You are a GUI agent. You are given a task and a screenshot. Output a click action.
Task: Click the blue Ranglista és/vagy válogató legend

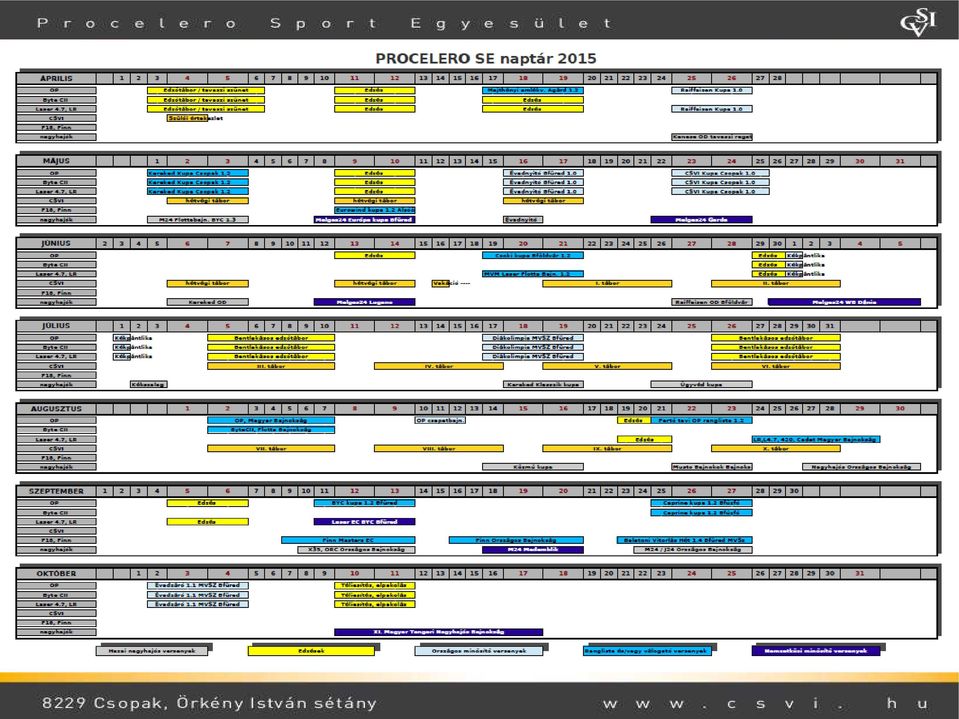click(647, 651)
